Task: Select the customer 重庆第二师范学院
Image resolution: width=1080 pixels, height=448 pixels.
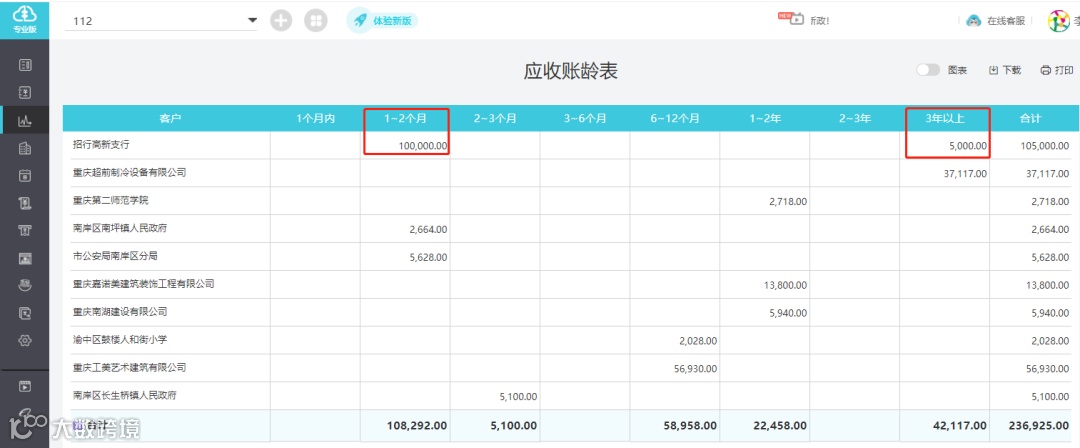Action: coord(110,201)
